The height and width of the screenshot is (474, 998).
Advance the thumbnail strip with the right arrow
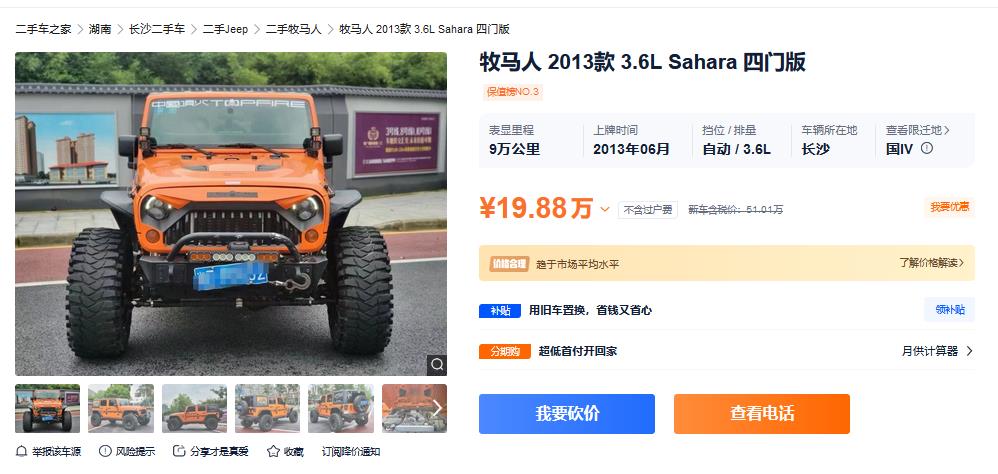click(x=437, y=408)
